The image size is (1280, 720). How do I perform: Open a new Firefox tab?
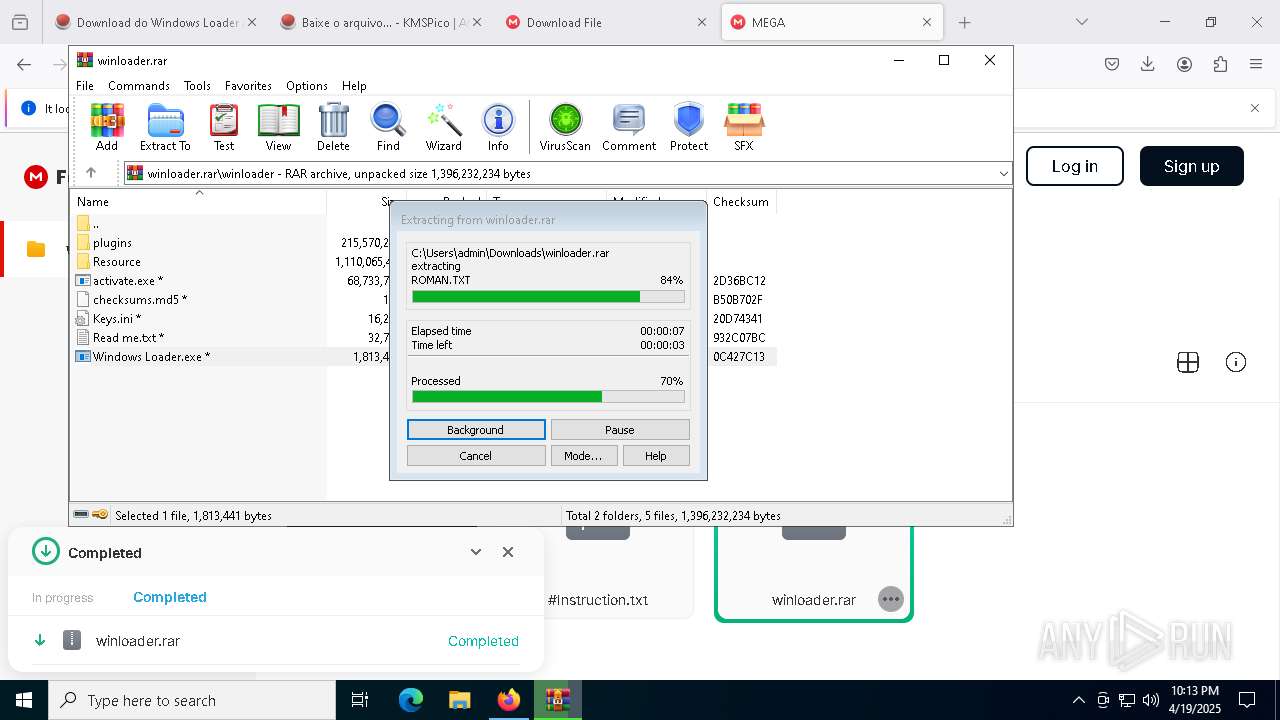click(x=964, y=22)
